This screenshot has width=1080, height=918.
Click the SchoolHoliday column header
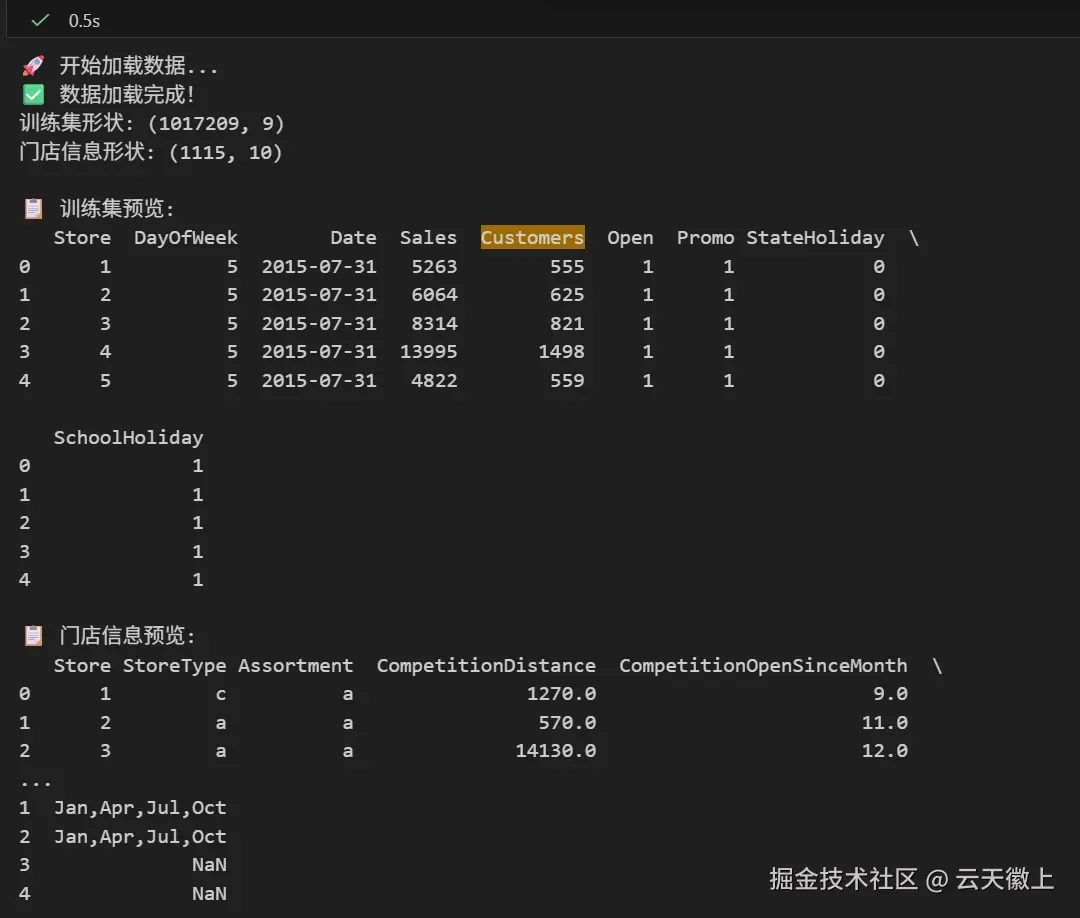[x=128, y=438]
